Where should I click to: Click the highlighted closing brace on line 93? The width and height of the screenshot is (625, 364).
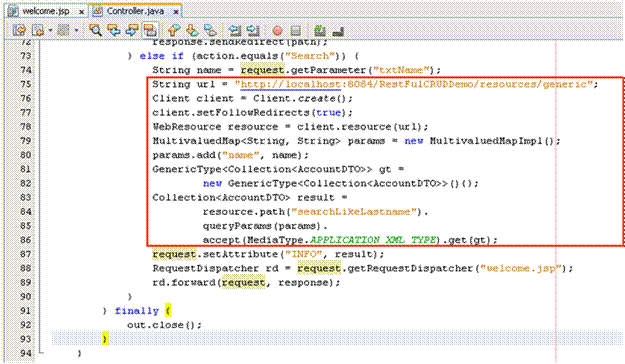(105, 339)
